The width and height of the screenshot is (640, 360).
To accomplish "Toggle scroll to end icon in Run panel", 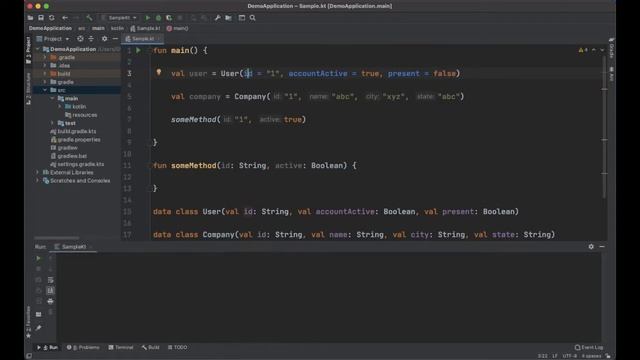I will pyautogui.click(x=50, y=291).
